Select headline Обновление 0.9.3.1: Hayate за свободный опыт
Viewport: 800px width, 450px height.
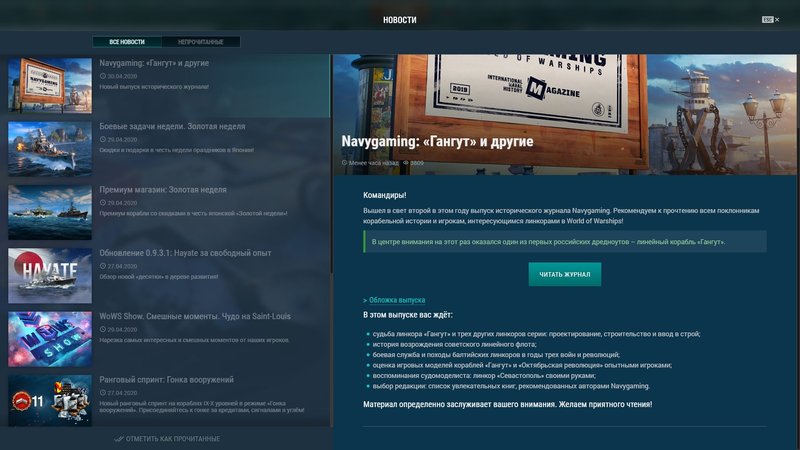185,253
